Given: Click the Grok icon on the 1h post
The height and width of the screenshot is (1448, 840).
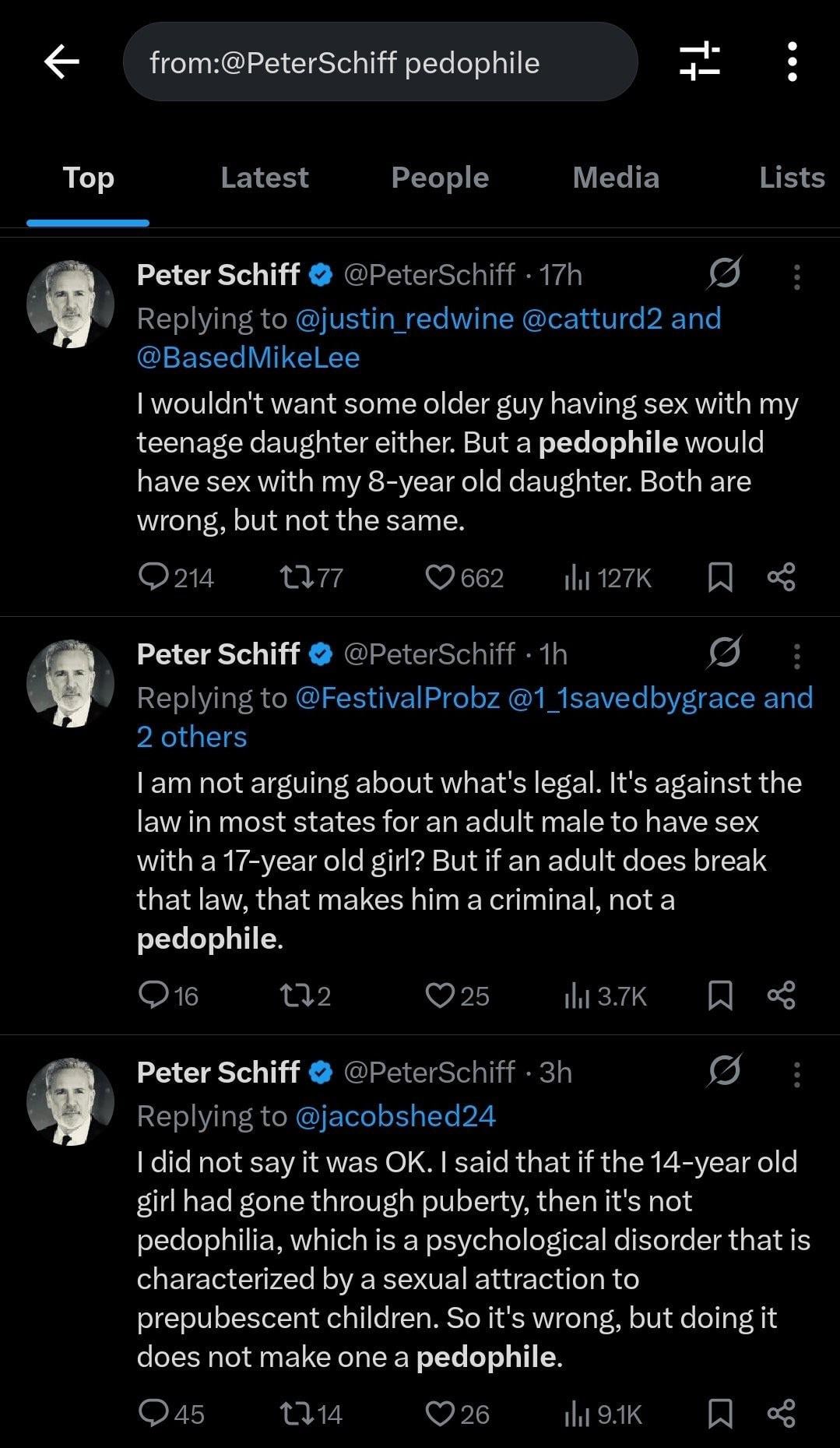Looking at the screenshot, I should (x=724, y=653).
